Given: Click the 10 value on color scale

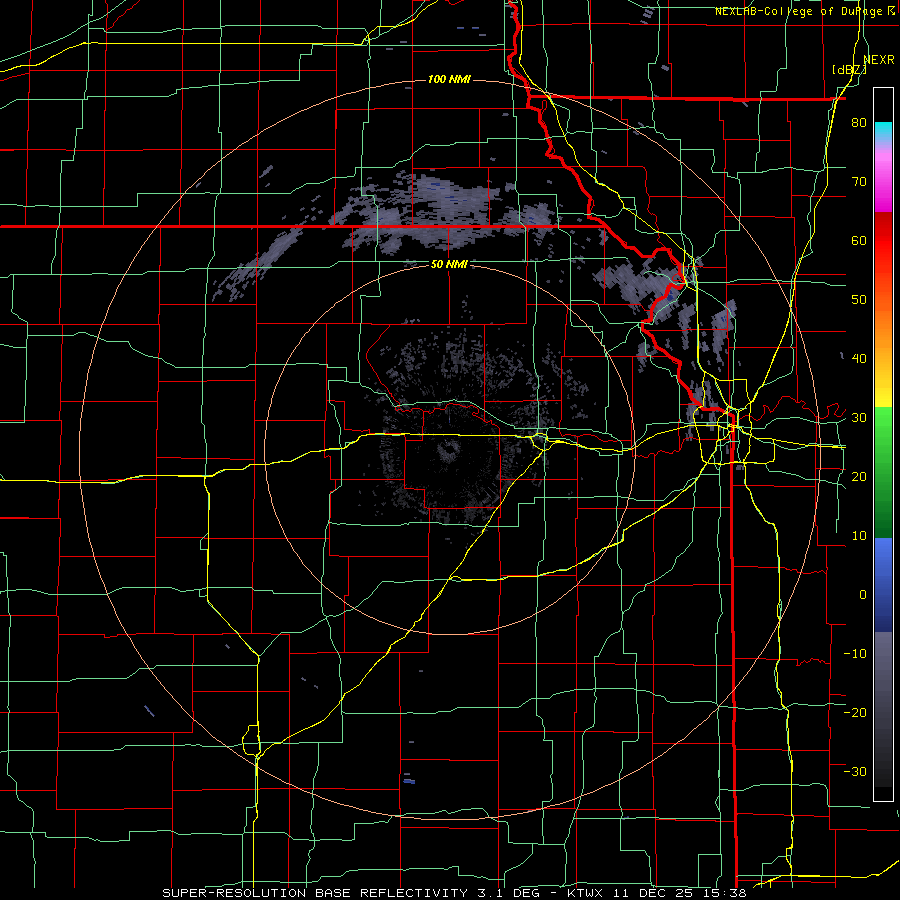Looking at the screenshot, I should pyautogui.click(x=859, y=536).
